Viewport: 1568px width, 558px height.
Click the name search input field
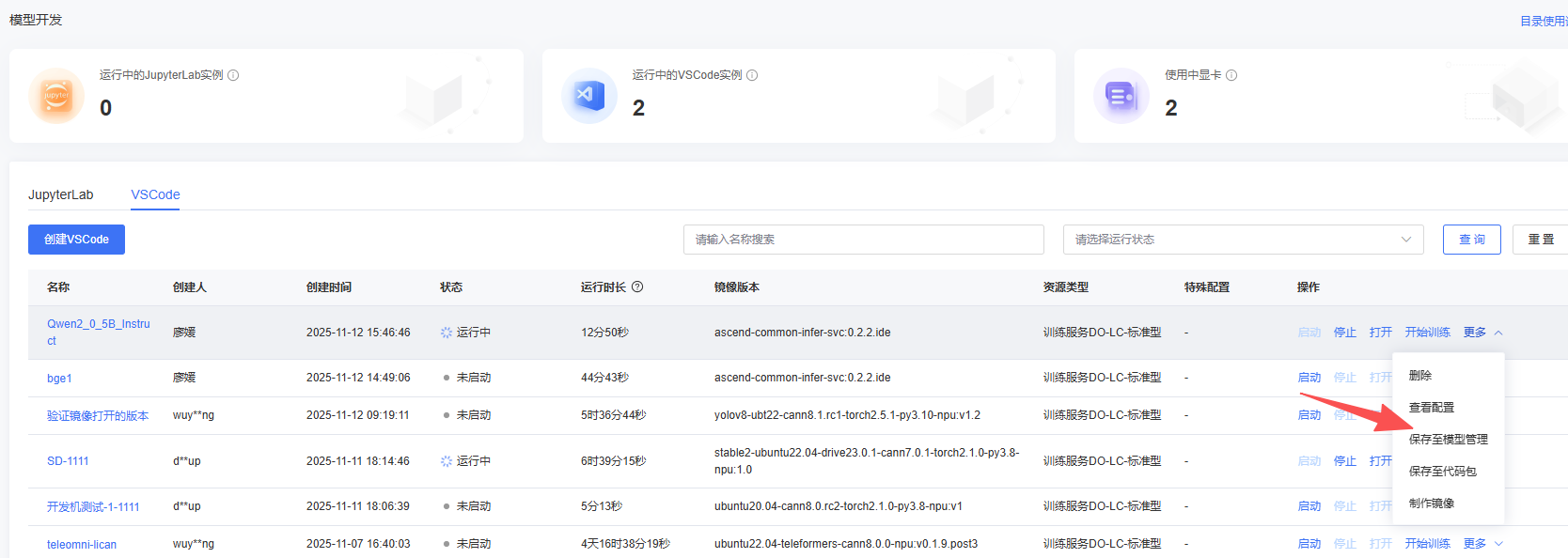coord(863,240)
